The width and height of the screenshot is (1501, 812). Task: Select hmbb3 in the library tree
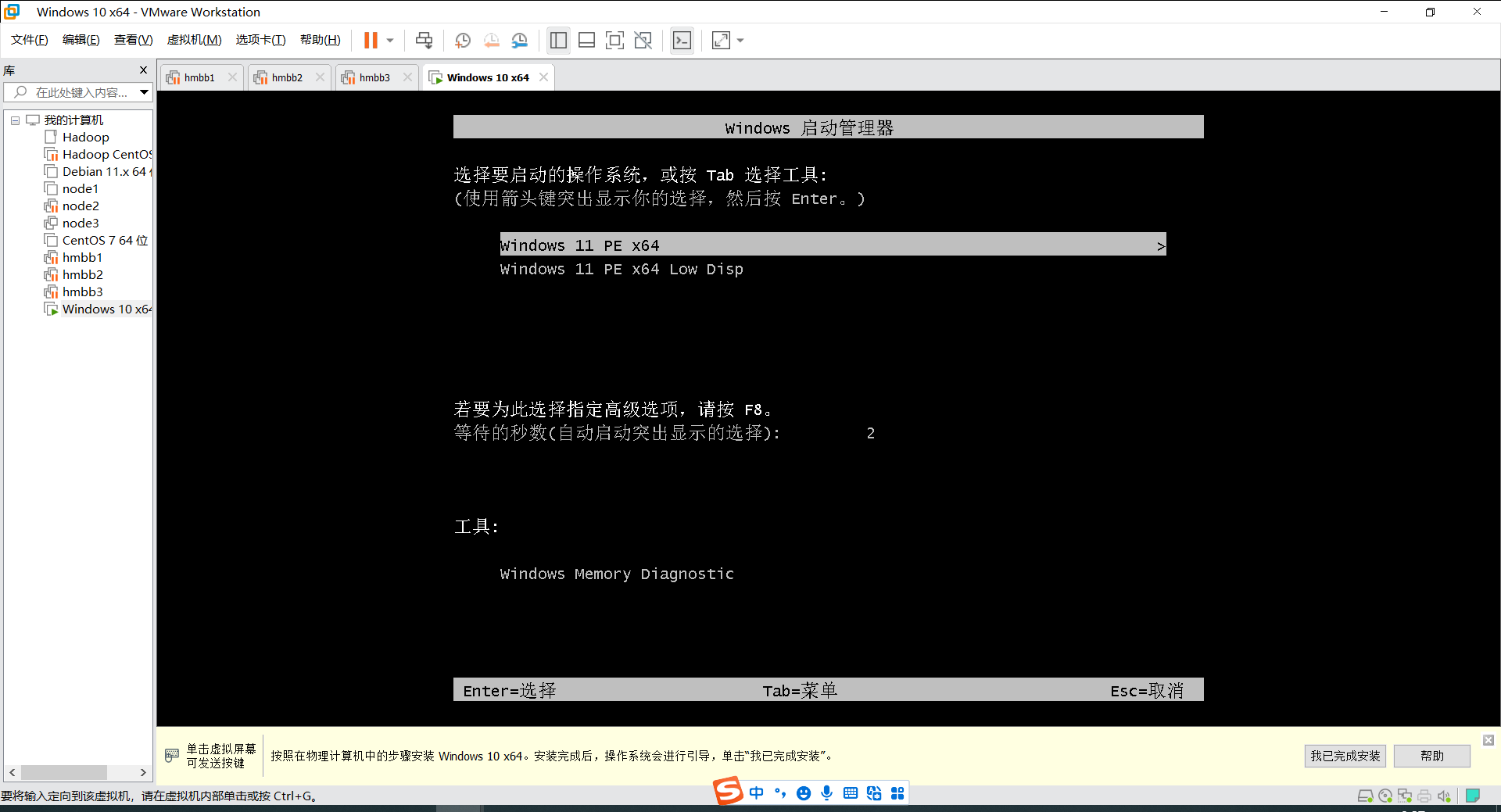(82, 292)
